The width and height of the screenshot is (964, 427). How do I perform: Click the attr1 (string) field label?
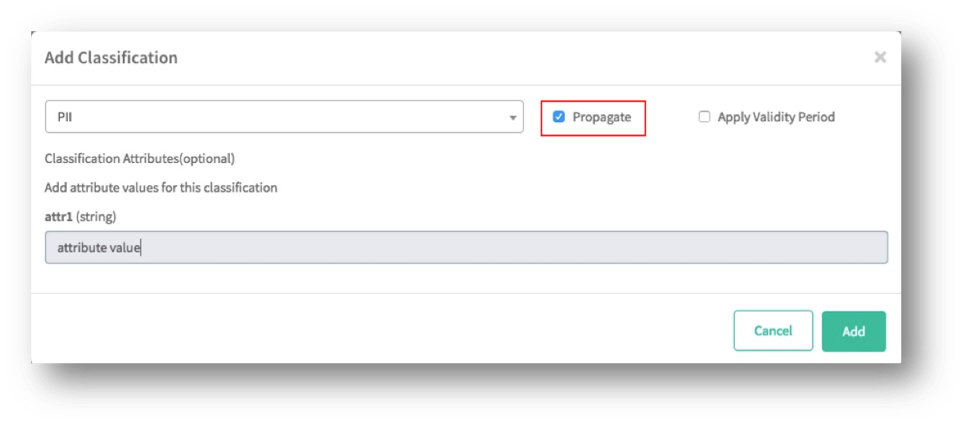(x=80, y=217)
